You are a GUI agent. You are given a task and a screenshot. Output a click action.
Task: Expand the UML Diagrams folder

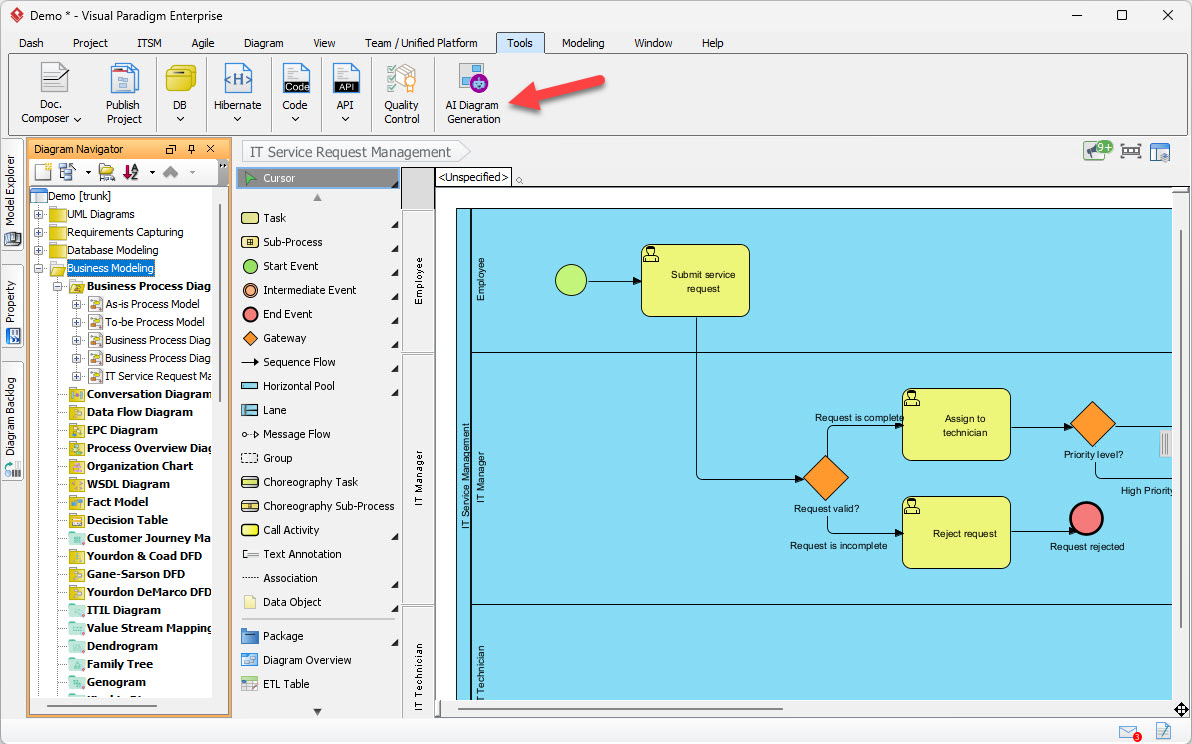[x=39, y=214]
